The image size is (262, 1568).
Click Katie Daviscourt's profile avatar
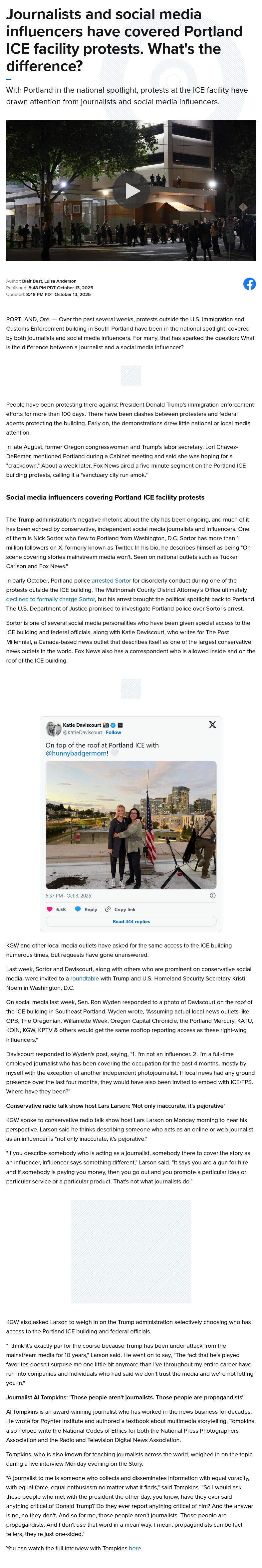click(53, 729)
